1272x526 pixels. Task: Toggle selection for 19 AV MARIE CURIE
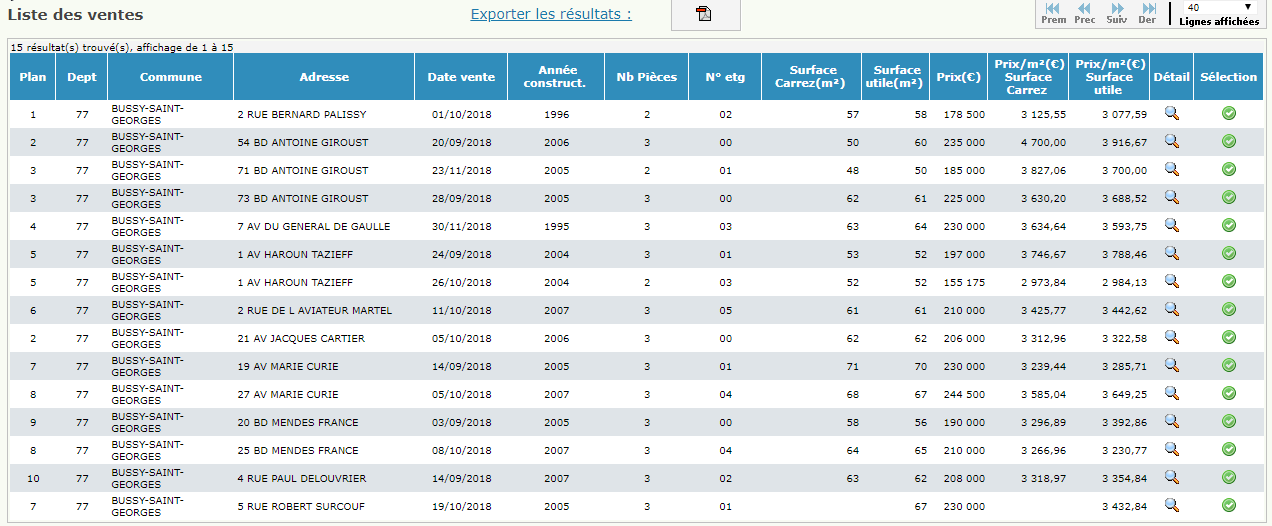click(1228, 366)
